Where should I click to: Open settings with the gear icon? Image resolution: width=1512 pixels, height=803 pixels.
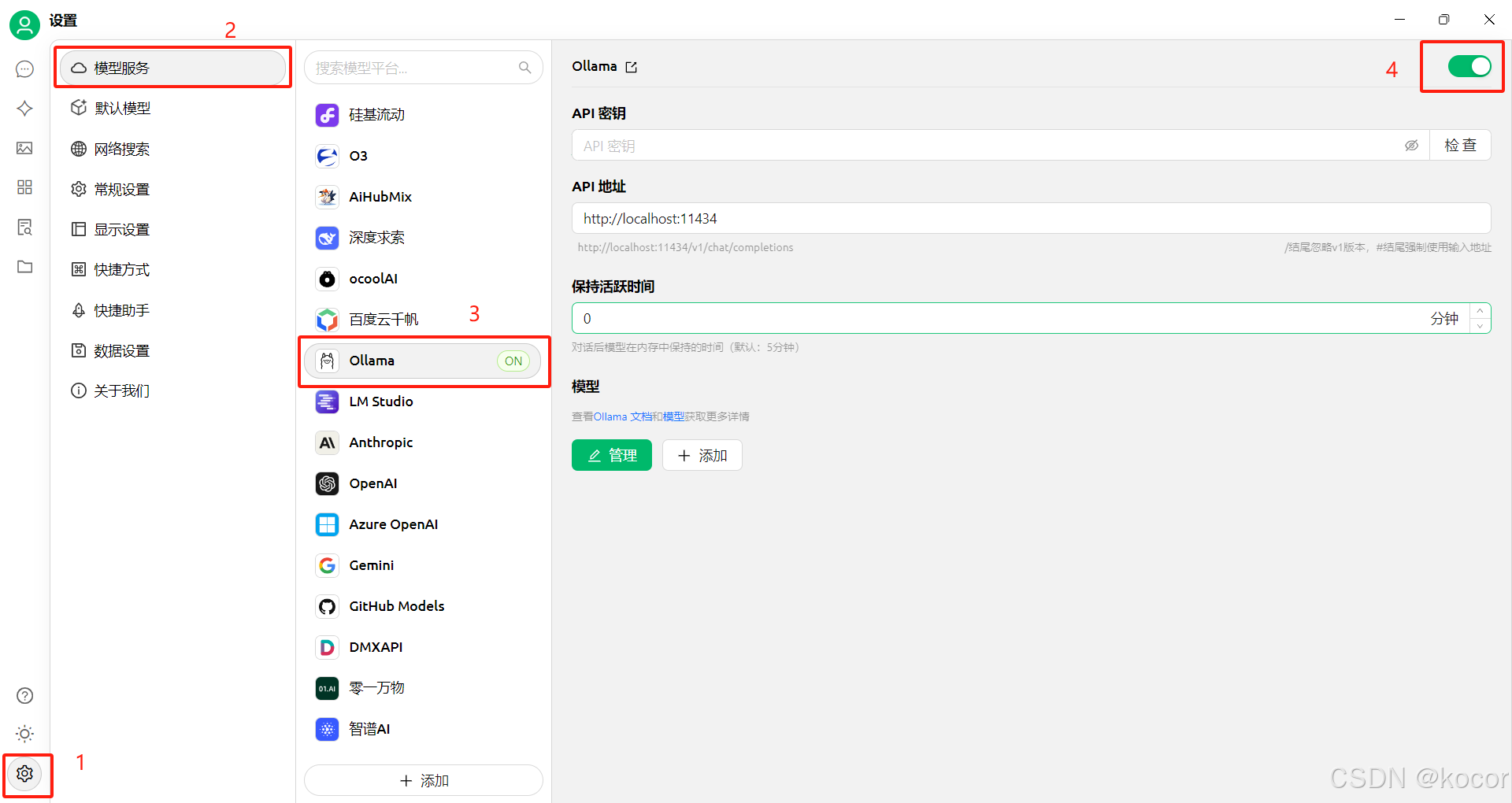tap(24, 774)
